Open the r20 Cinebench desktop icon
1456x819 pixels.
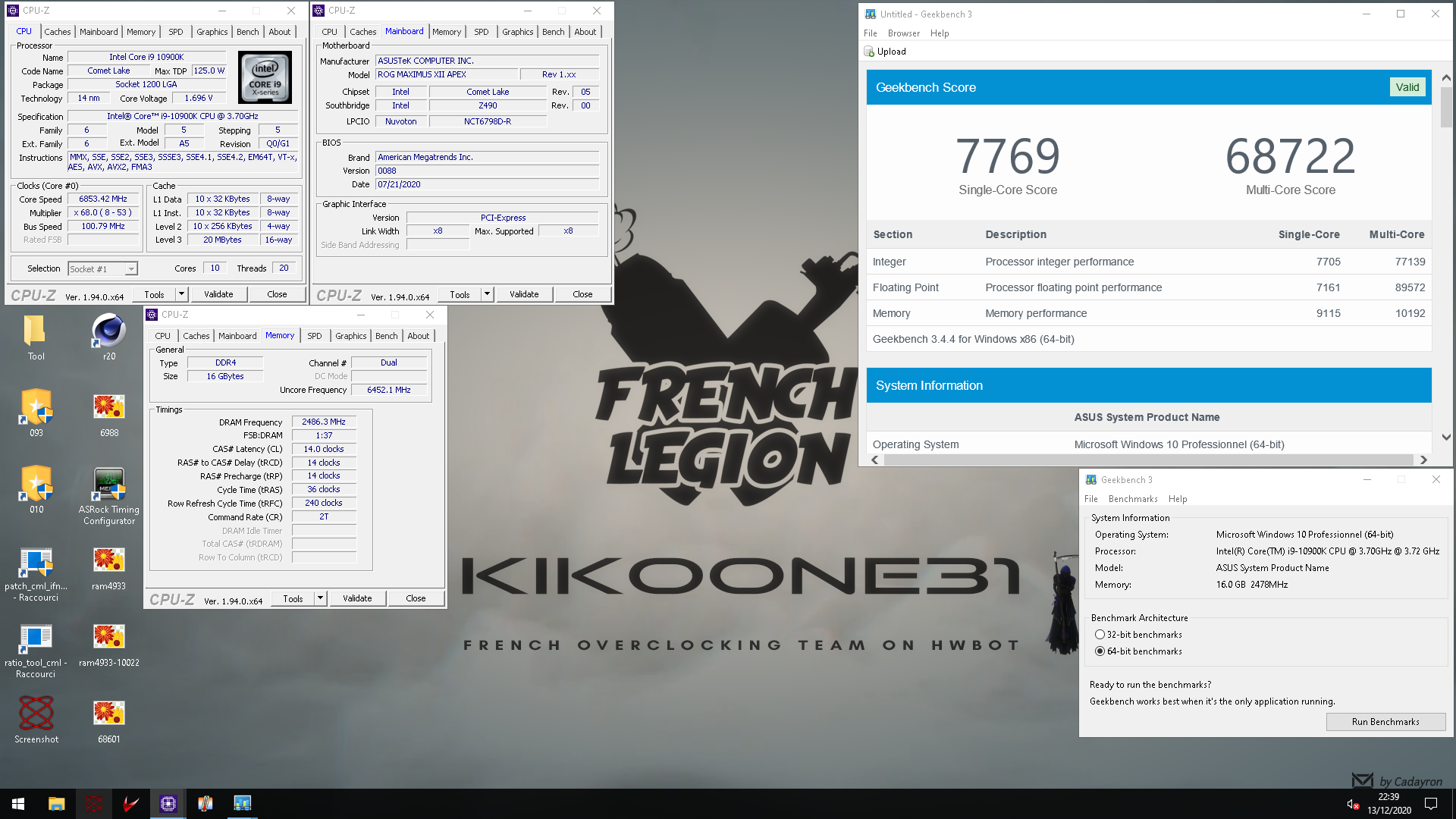109,337
